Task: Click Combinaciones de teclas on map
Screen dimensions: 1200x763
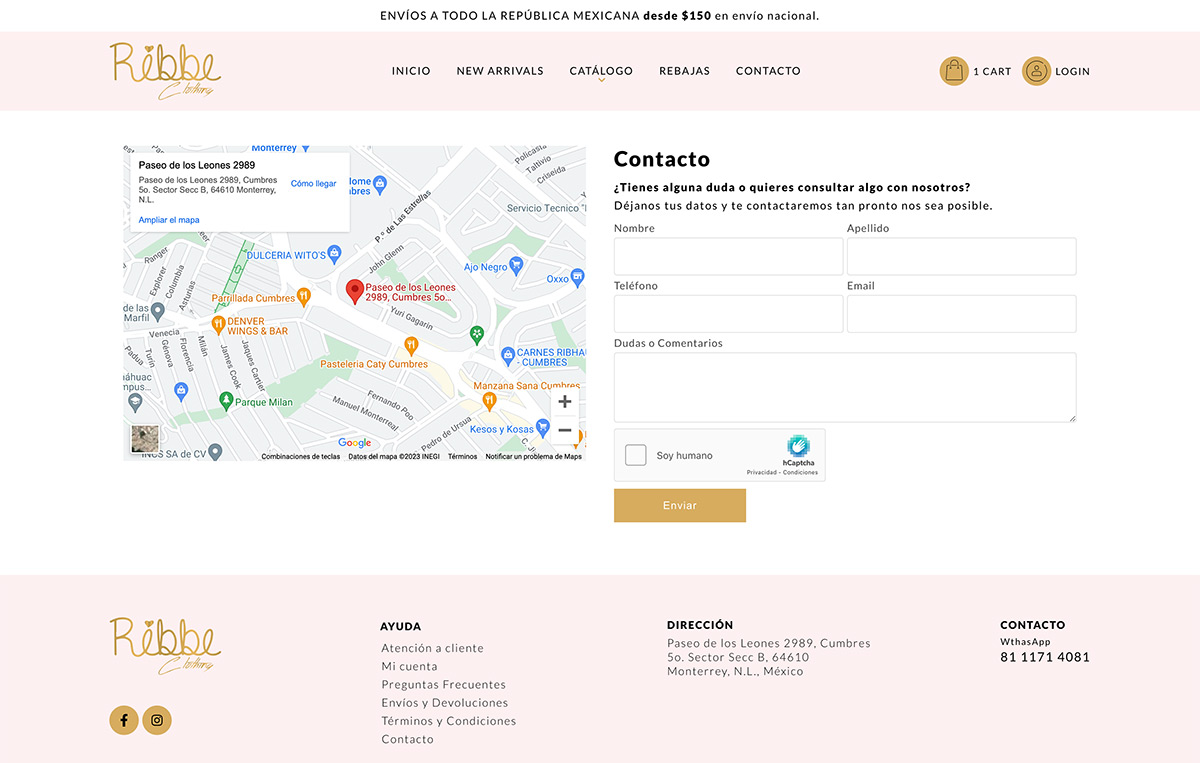Action: coord(300,457)
